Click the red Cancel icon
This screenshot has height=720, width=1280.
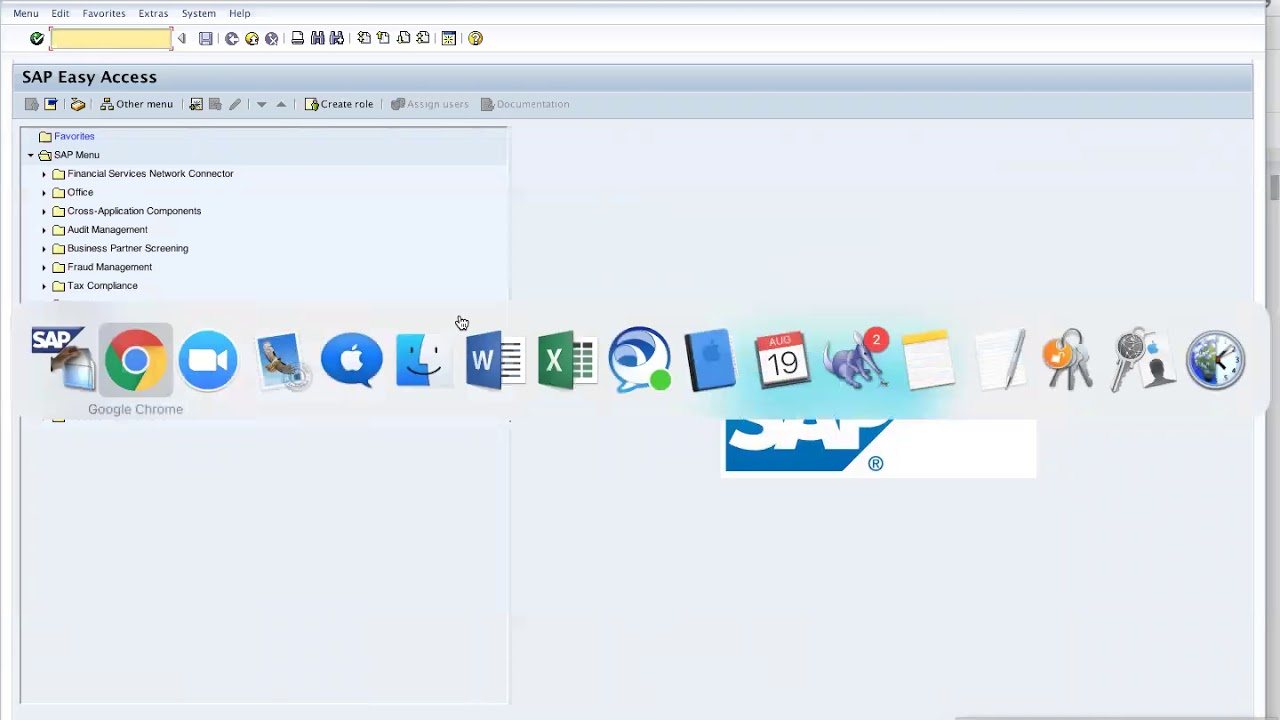click(271, 38)
